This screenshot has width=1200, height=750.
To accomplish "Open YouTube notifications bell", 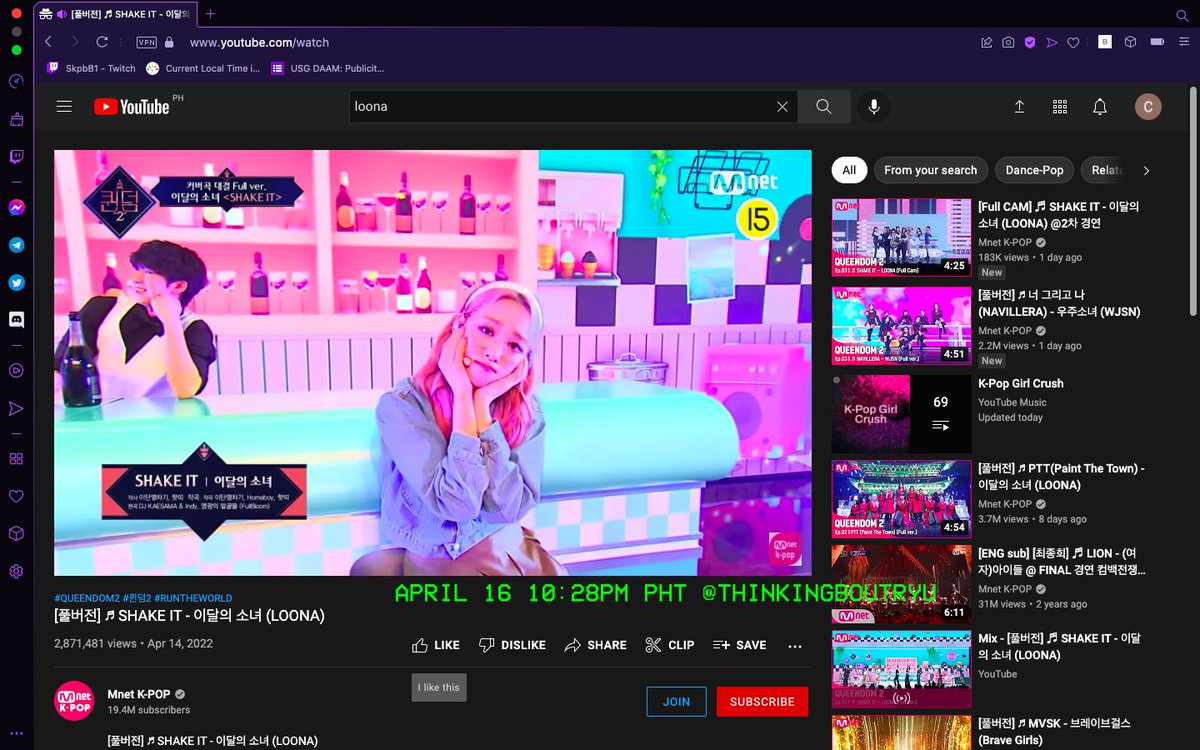I will tap(1100, 106).
